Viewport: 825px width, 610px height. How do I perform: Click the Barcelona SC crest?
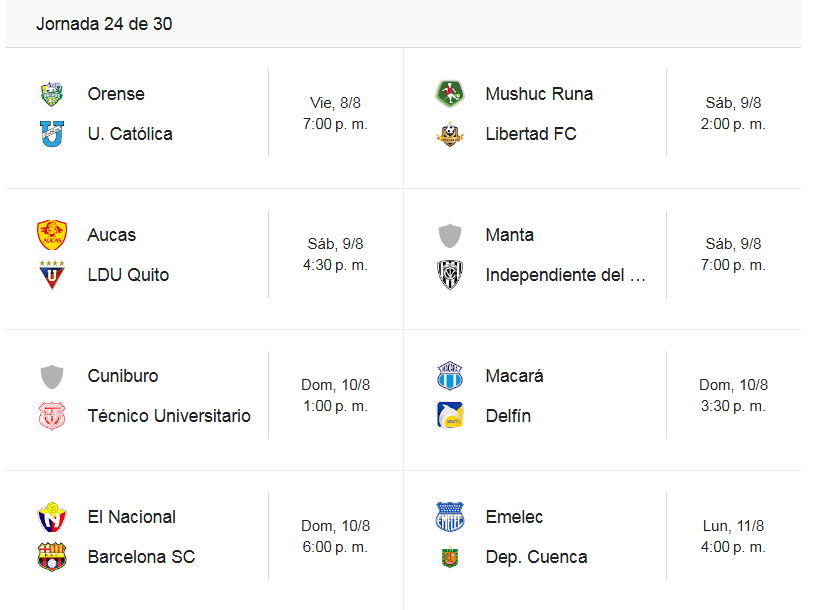52,557
